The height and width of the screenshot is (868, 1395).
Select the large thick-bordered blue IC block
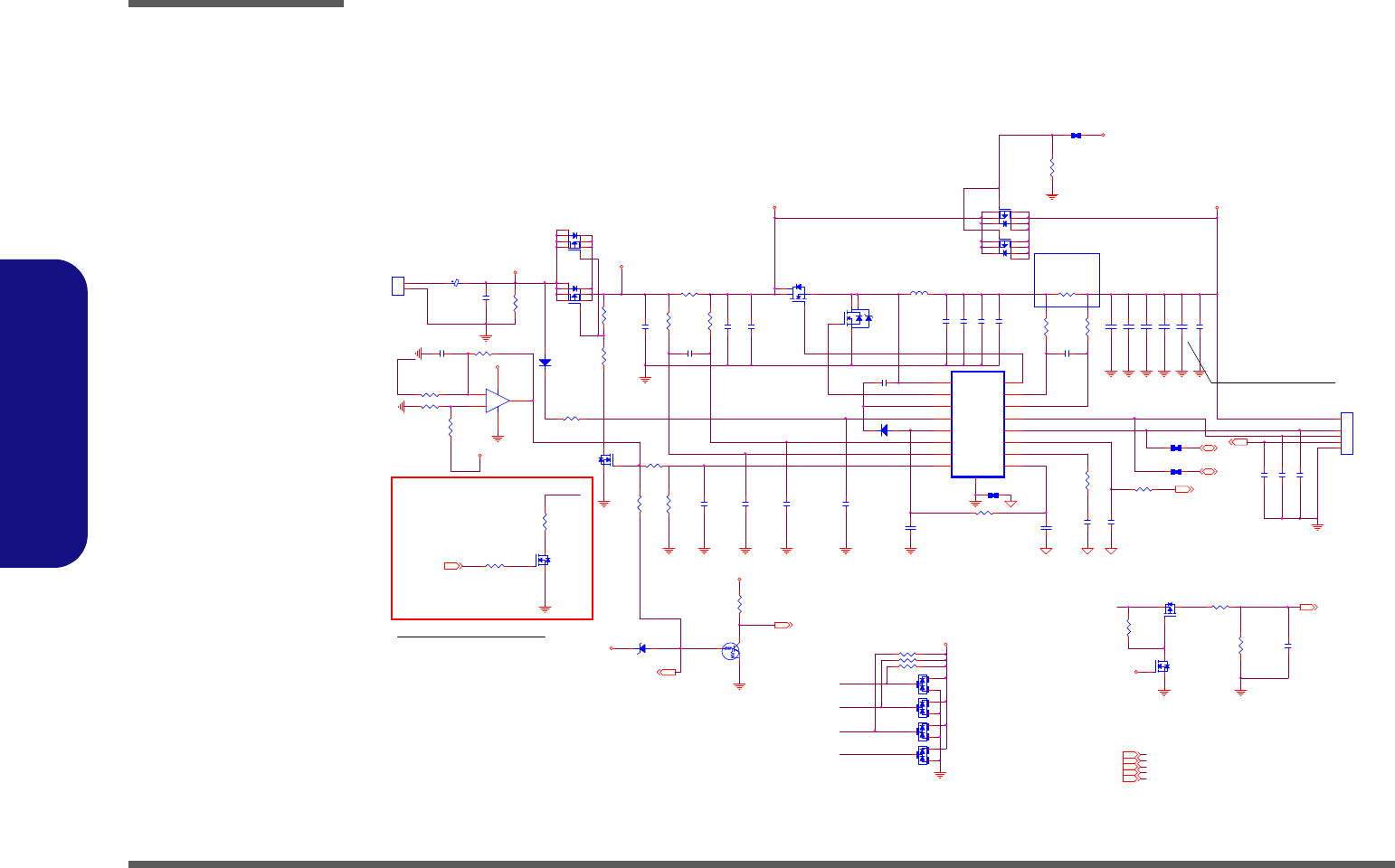point(978,424)
